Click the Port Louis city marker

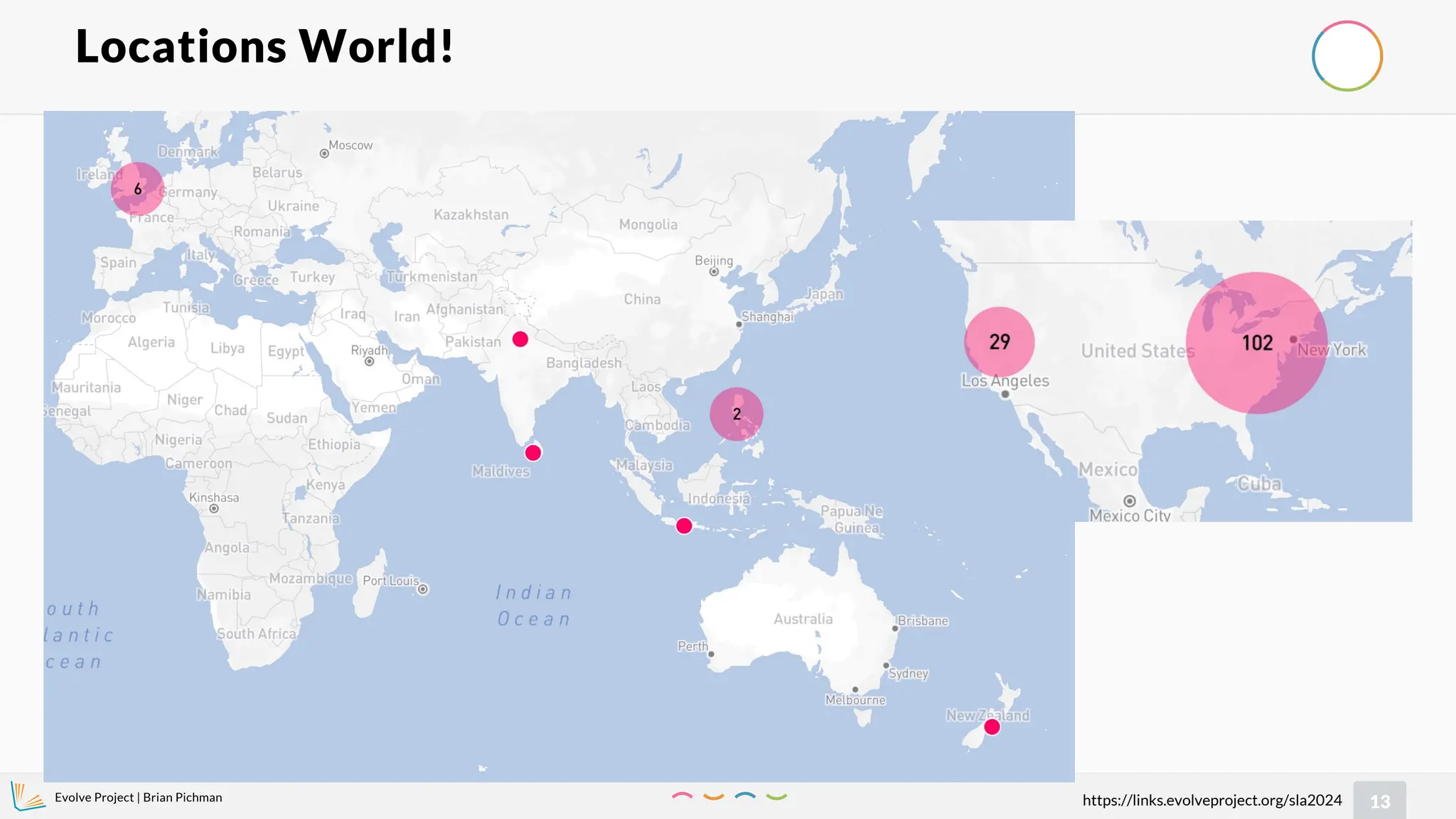[x=422, y=589]
